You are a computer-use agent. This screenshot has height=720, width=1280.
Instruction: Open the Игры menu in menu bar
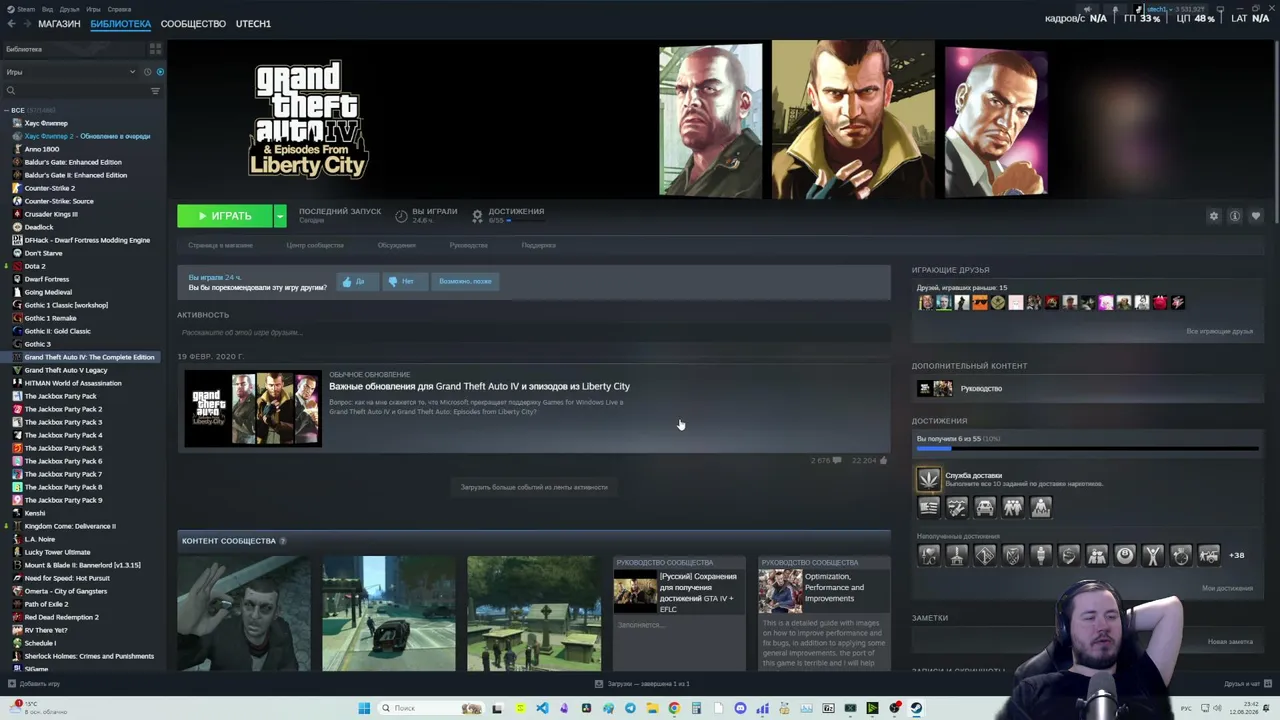(x=93, y=9)
